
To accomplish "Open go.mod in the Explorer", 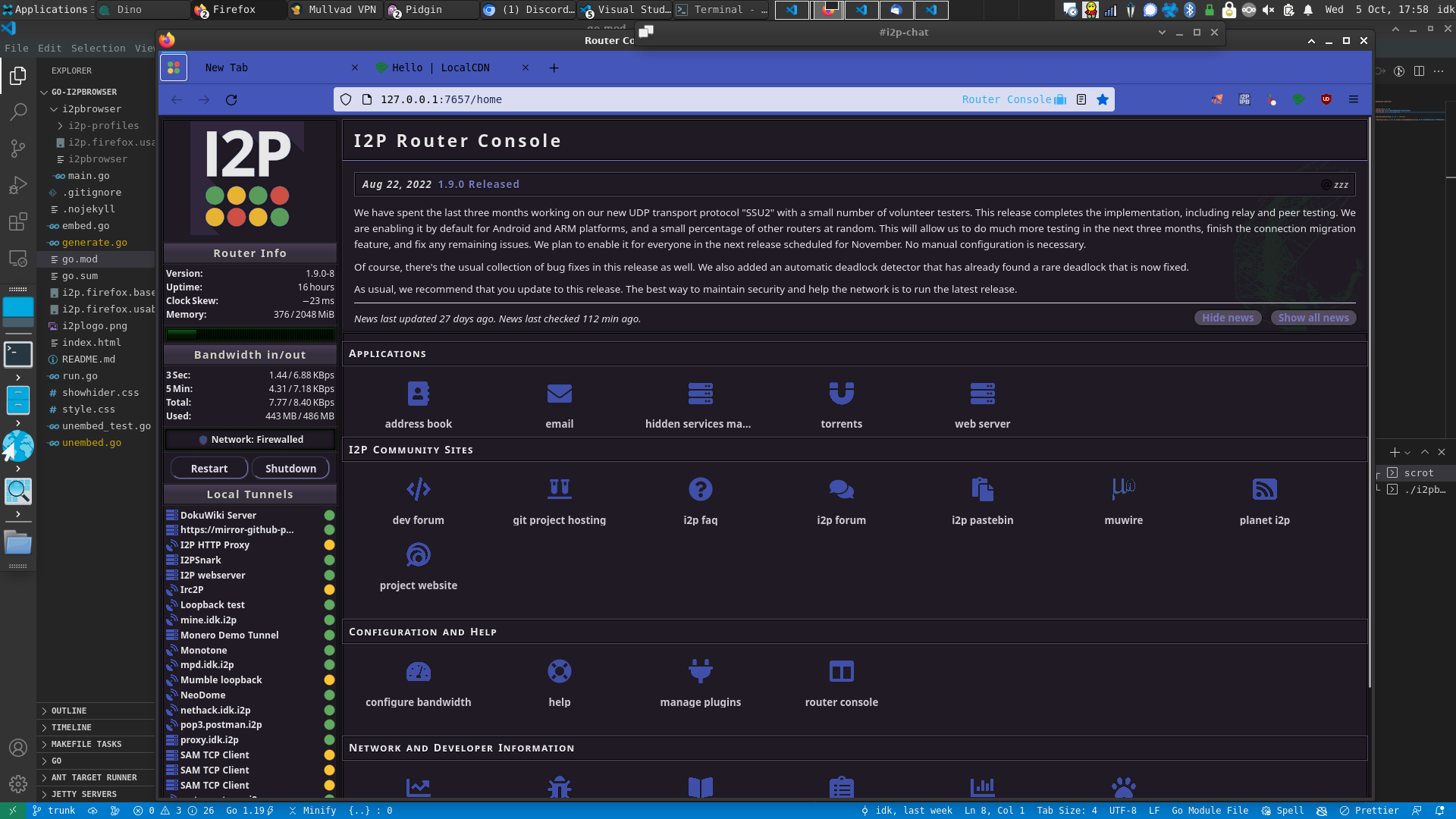I will (97, 259).
